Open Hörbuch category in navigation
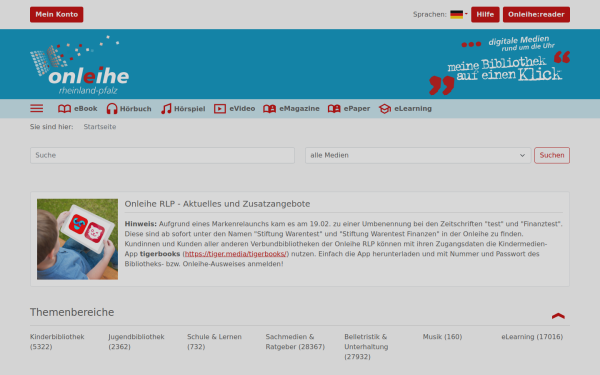Viewport: 600px width, 375px height. (x=129, y=109)
